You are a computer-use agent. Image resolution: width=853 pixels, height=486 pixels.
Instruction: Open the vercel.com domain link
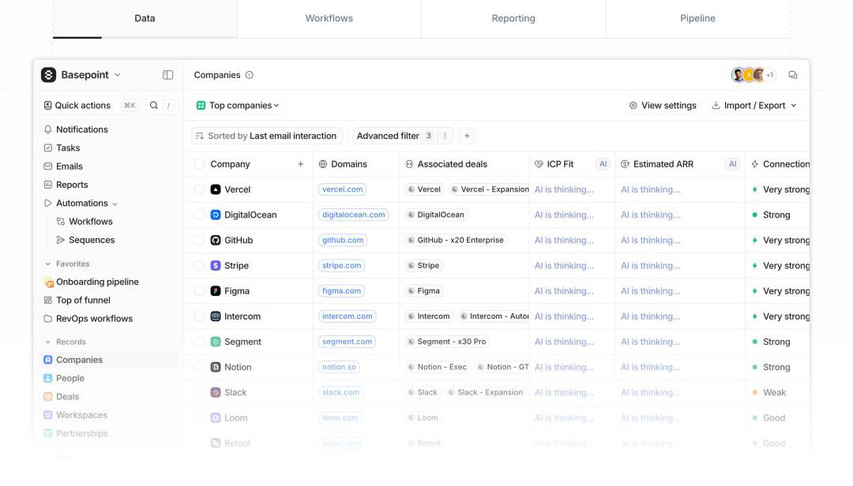pyautogui.click(x=342, y=189)
